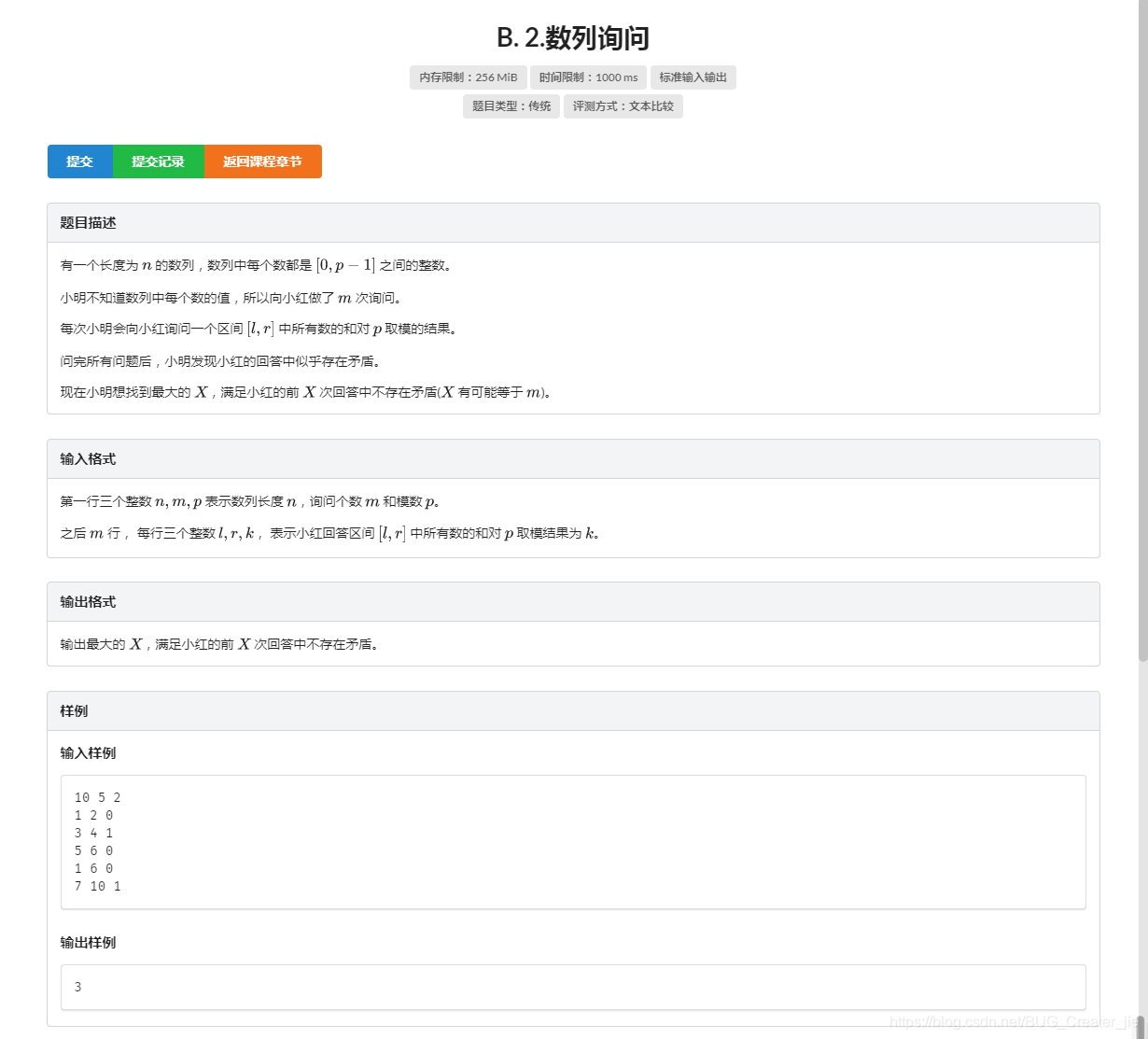Screen dimensions: 1148x1039
Task: Select the 标准输入输出 tag
Action: [x=693, y=77]
